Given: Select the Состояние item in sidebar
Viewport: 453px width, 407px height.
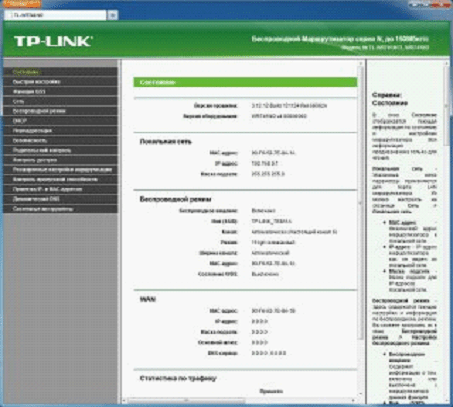Looking at the screenshot, I should coord(60,72).
